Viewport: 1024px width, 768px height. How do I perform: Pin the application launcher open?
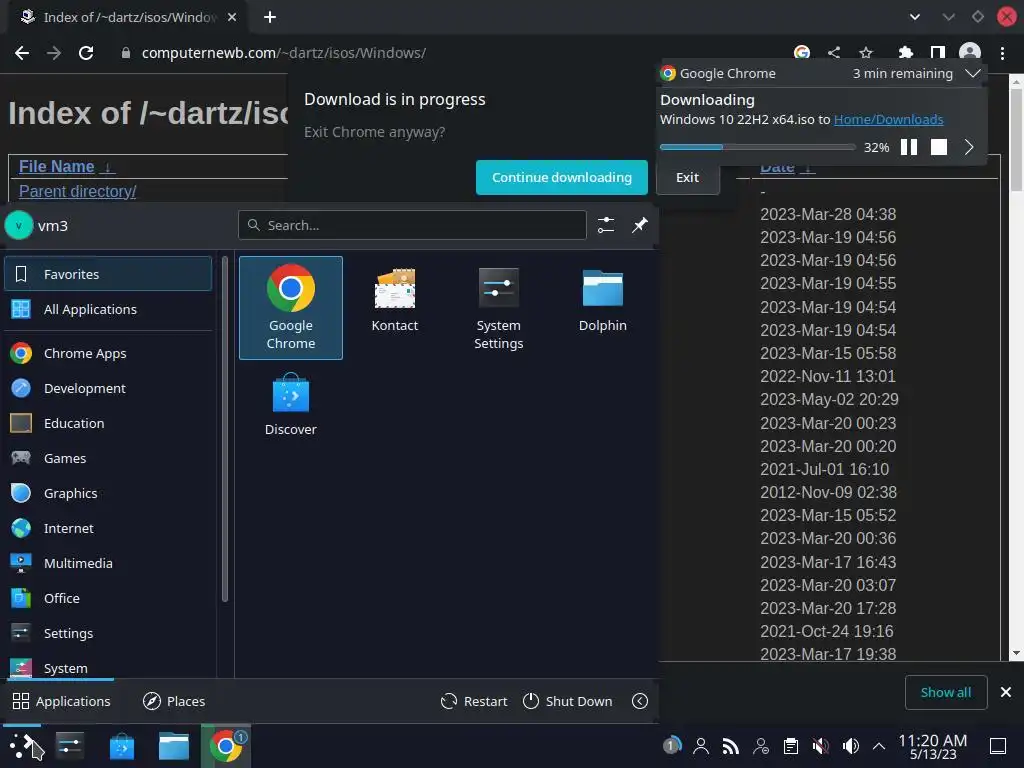640,225
